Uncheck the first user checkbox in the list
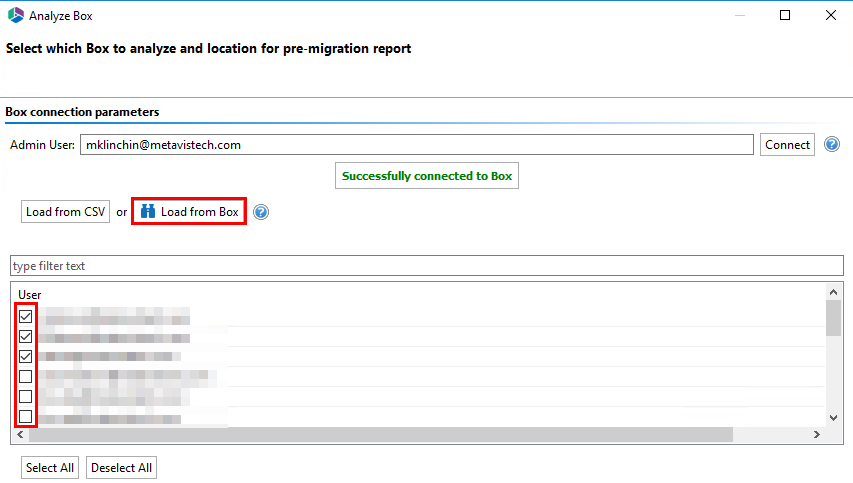The image size is (853, 483). click(x=25, y=317)
